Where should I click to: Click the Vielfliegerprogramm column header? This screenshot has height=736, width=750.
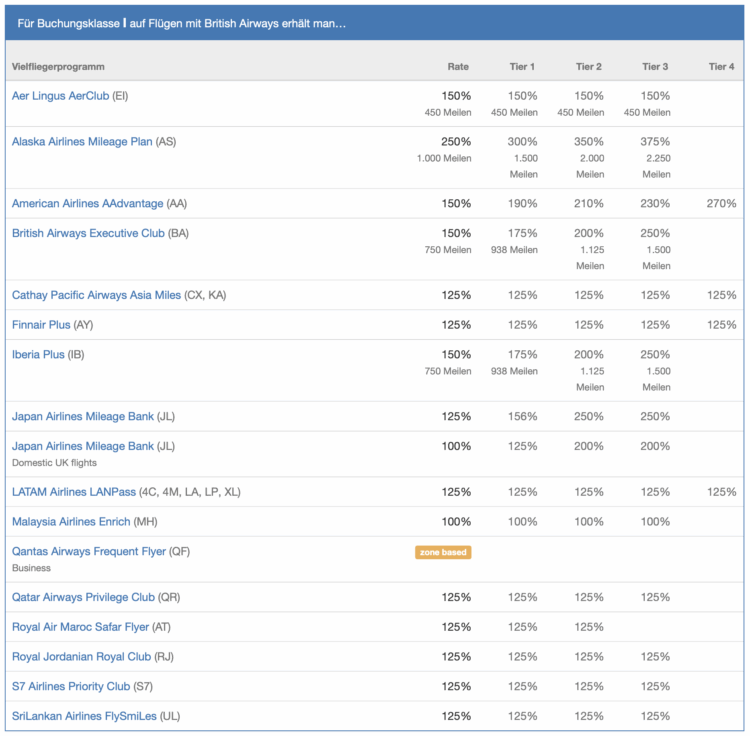coord(58,67)
